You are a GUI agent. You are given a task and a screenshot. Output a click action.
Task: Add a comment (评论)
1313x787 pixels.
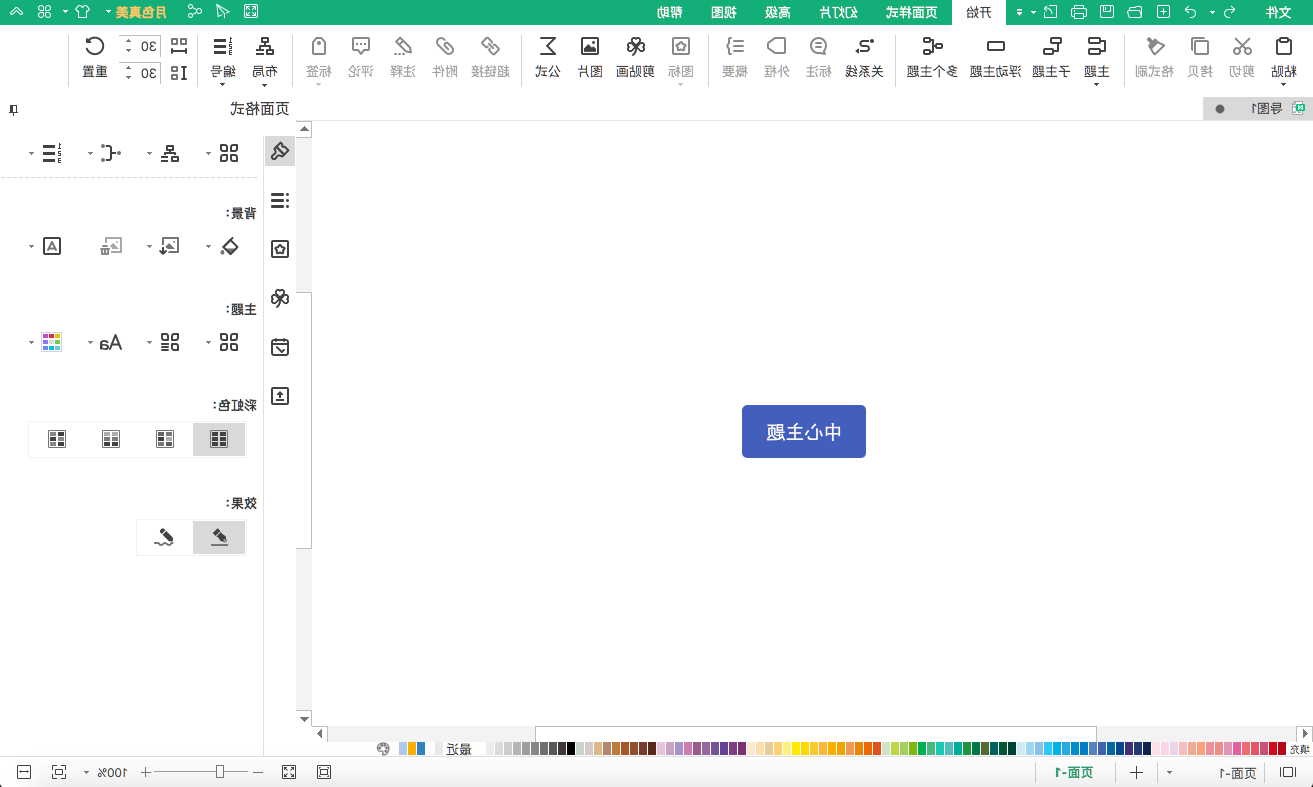[361, 58]
